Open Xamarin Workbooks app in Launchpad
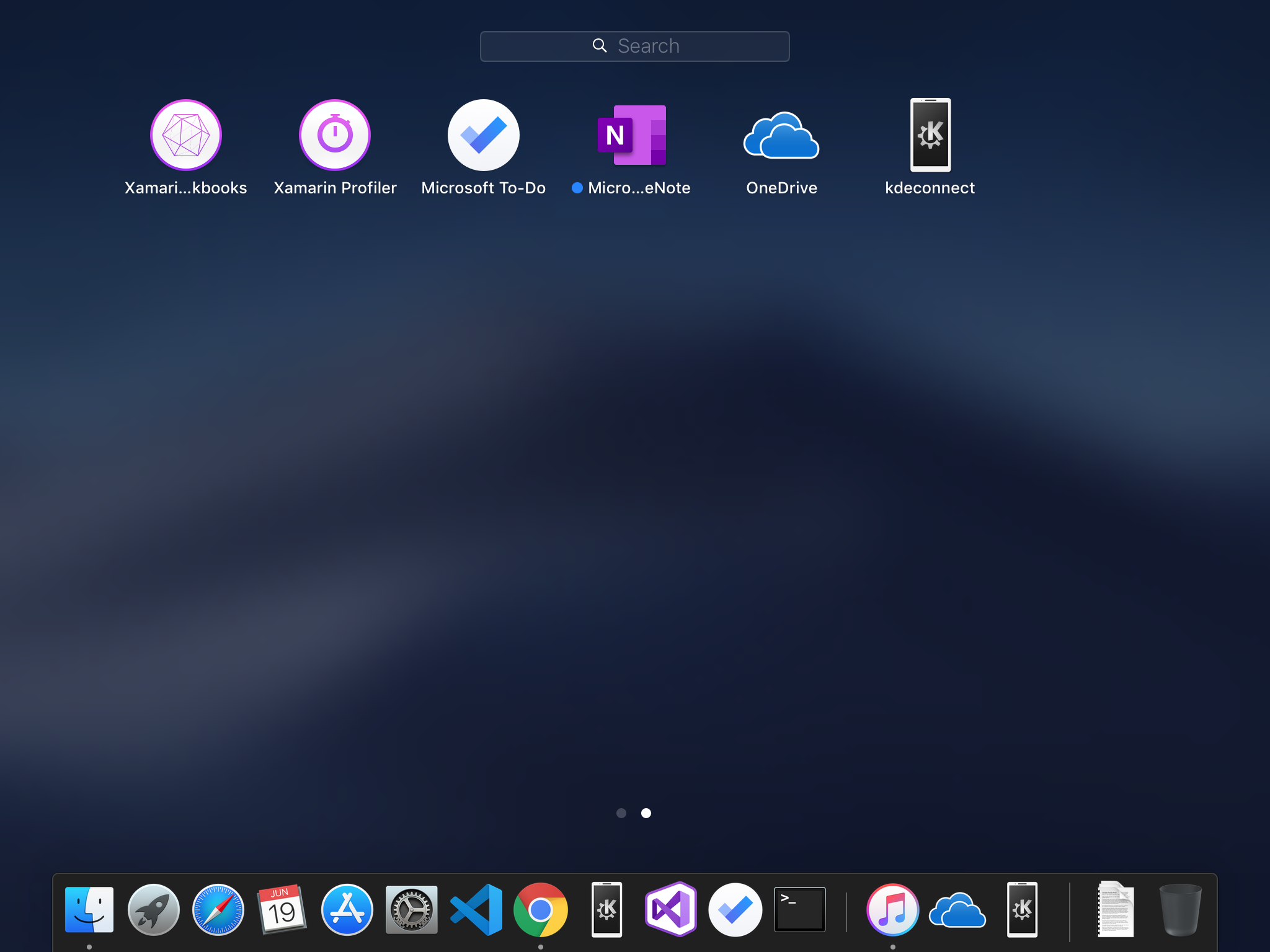 tap(186, 135)
